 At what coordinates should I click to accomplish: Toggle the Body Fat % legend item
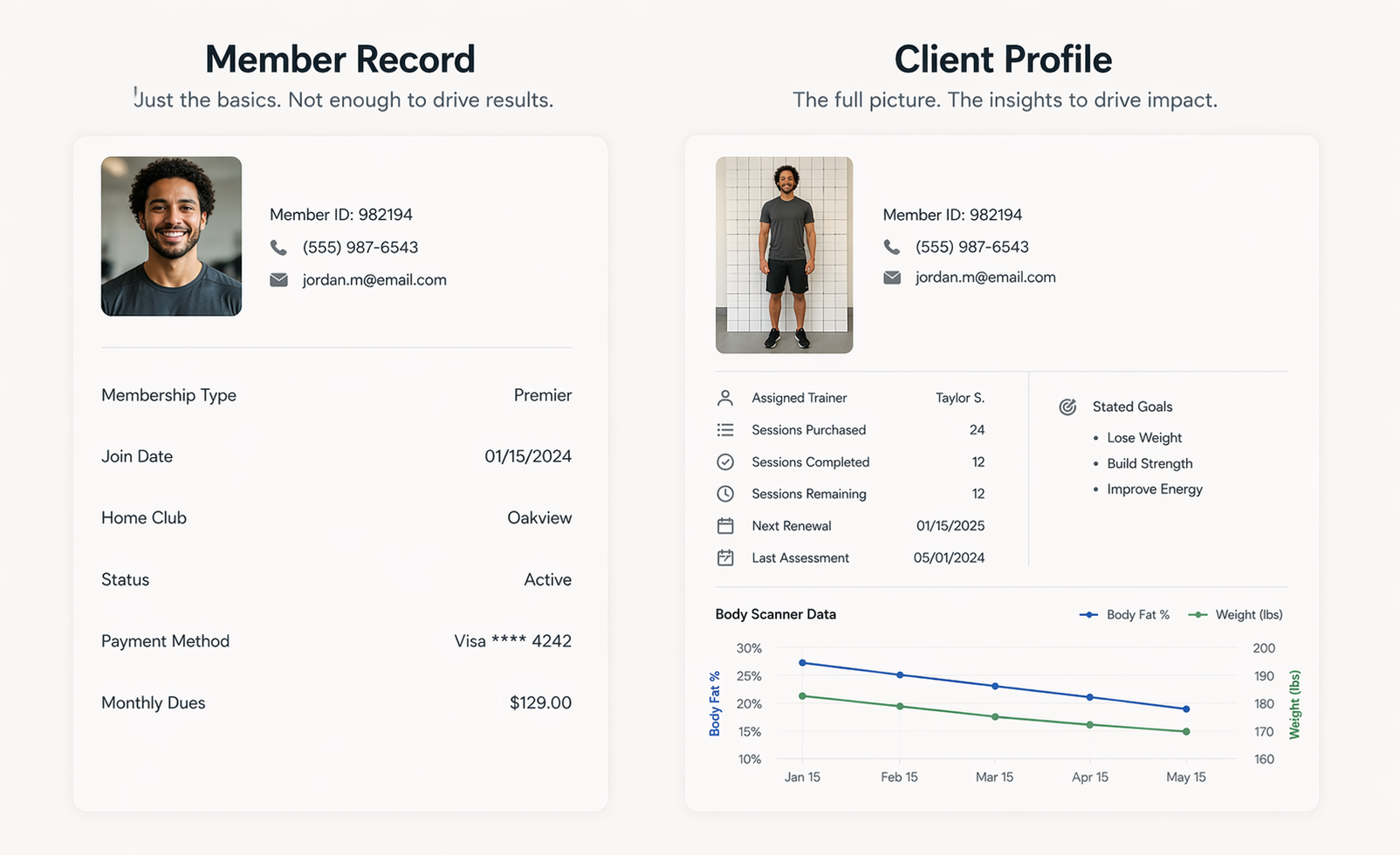[1125, 615]
